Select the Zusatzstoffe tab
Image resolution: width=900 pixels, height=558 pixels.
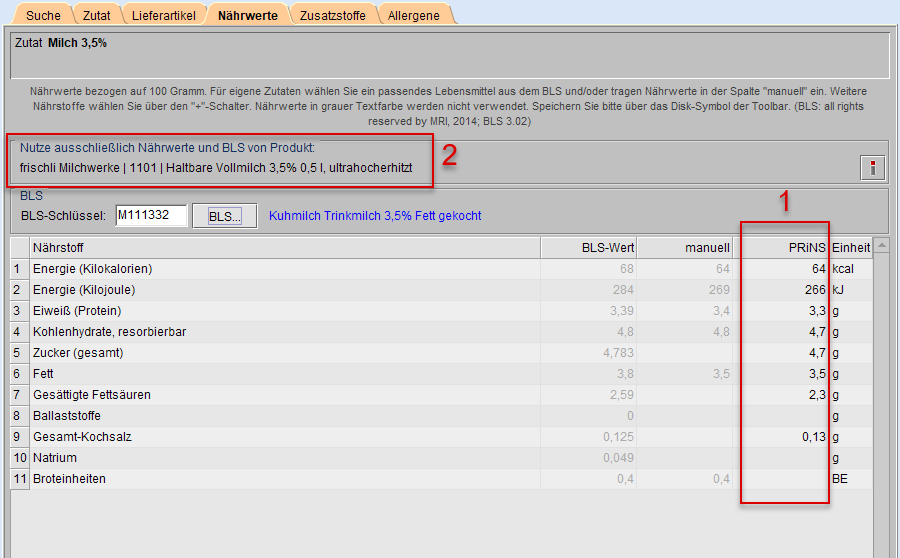(x=334, y=15)
